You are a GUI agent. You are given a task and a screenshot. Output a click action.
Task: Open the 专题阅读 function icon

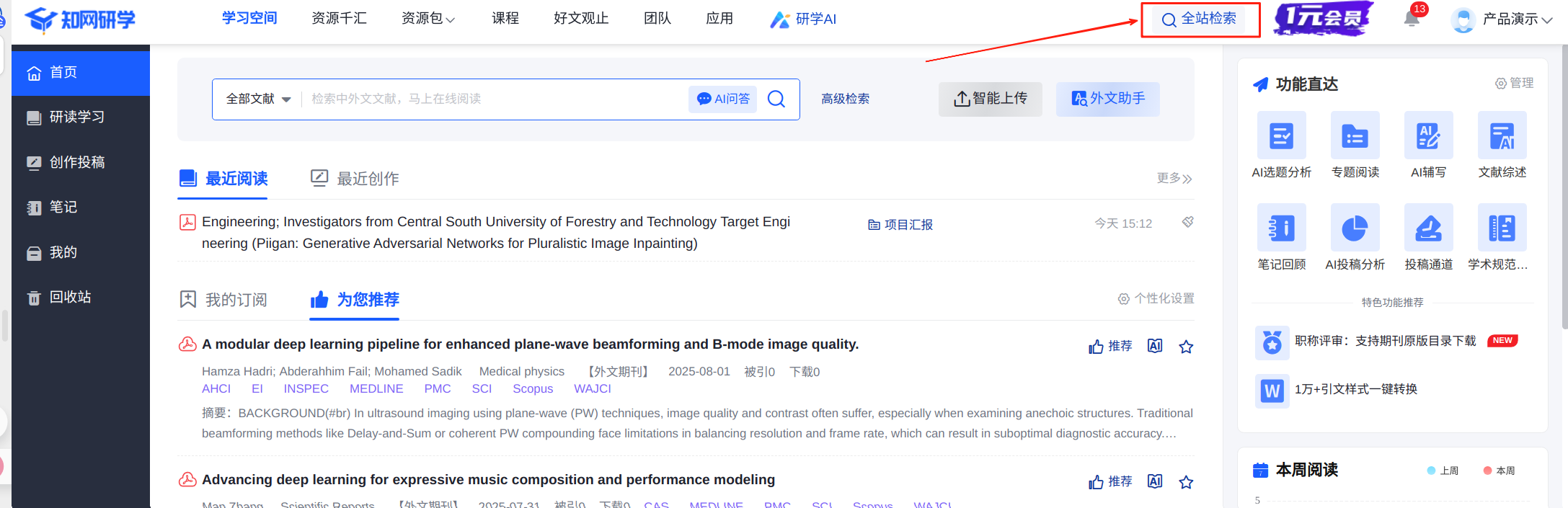[x=1355, y=135]
